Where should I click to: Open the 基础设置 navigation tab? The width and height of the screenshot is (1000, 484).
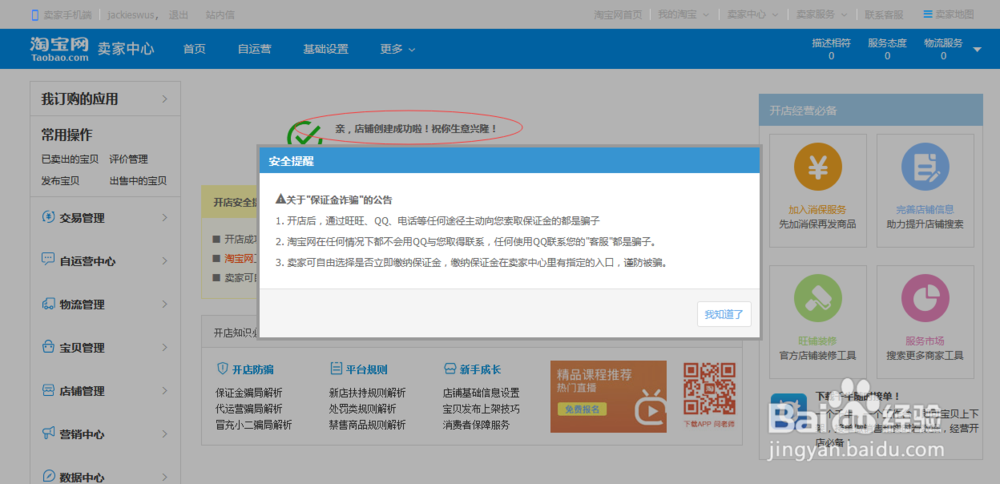click(x=325, y=49)
